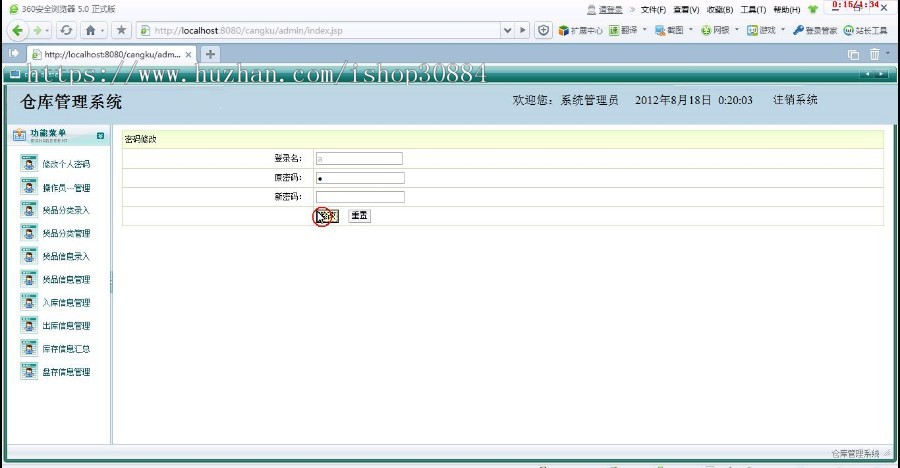
Task: Click 注销系统 to log out
Action: tap(795, 100)
